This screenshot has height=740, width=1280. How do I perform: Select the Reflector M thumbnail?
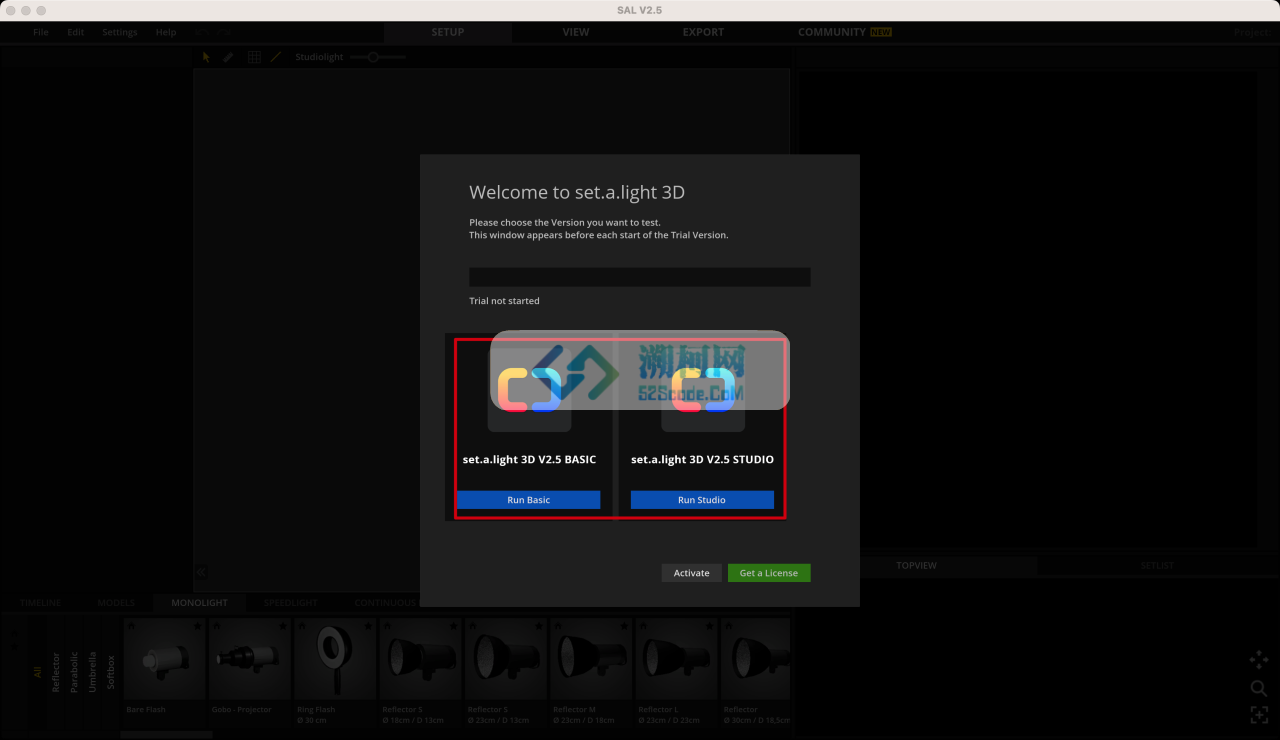coord(592,659)
